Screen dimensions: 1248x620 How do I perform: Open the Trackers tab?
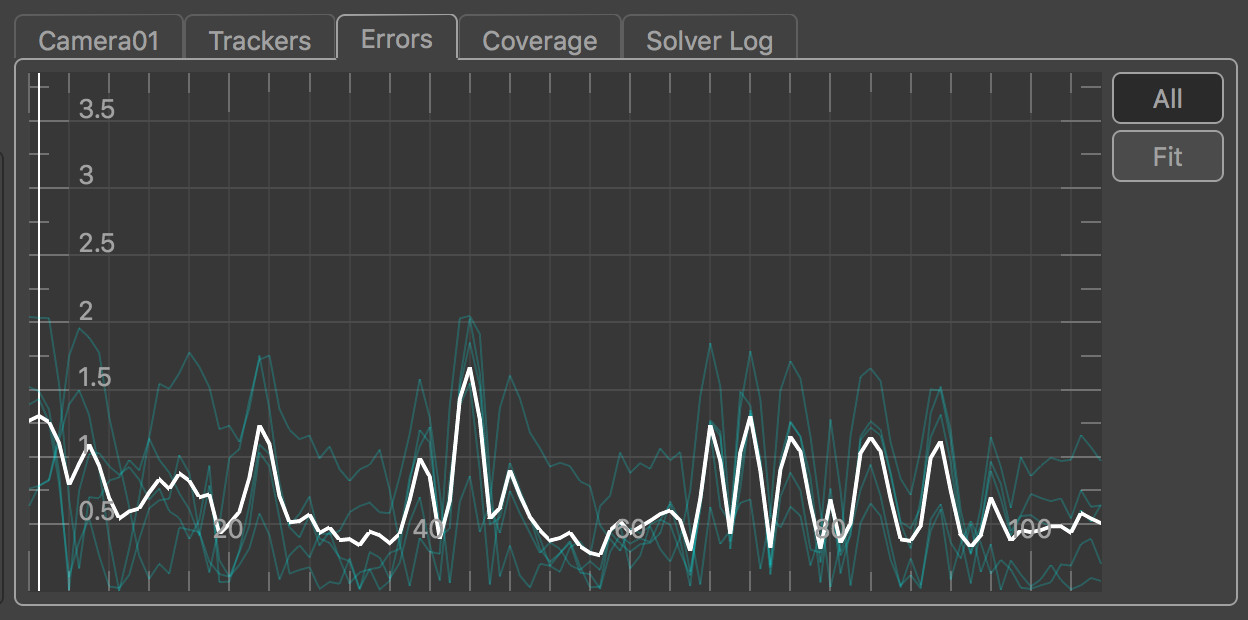pyautogui.click(x=260, y=40)
